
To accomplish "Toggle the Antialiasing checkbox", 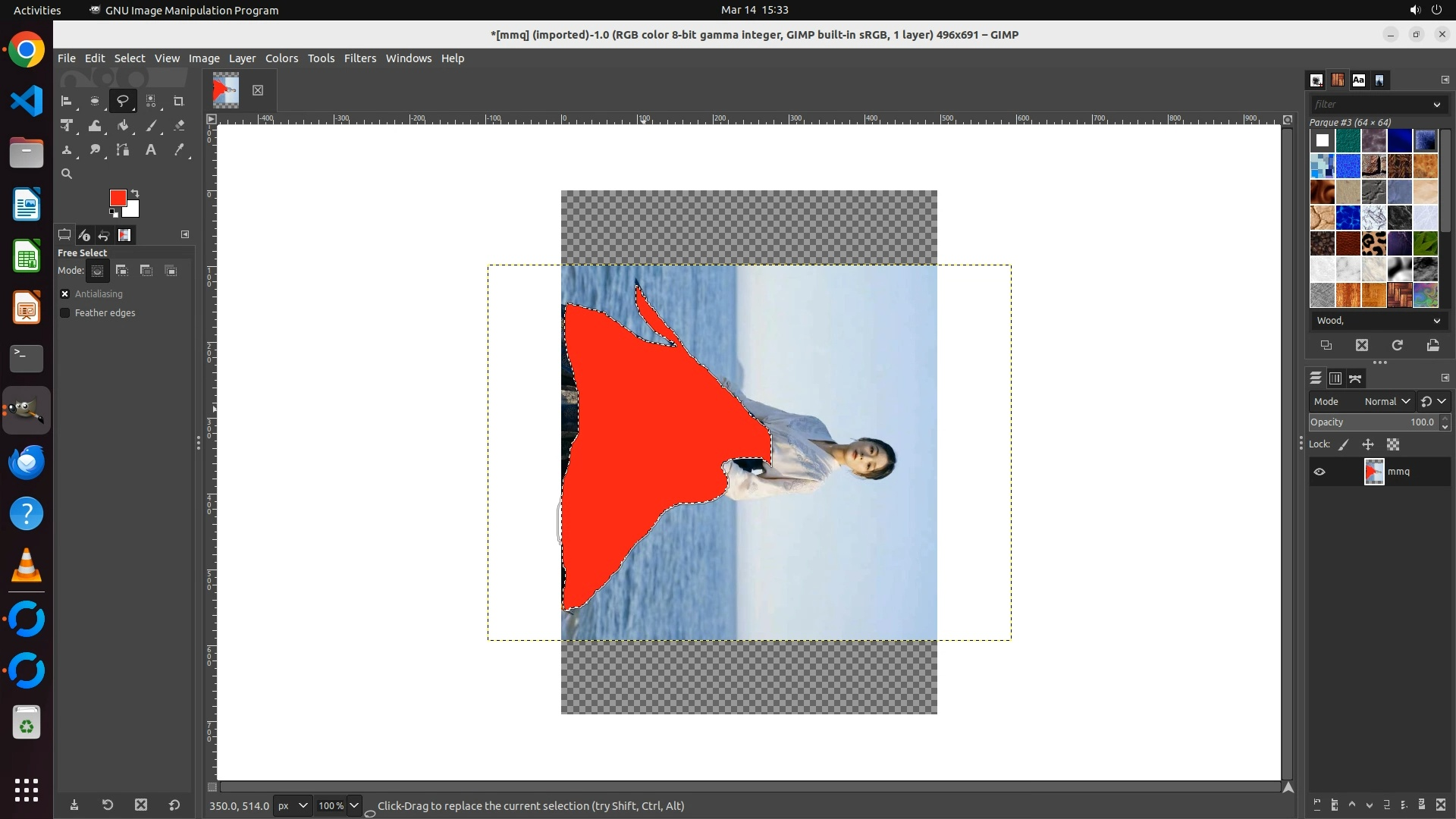I will (65, 293).
